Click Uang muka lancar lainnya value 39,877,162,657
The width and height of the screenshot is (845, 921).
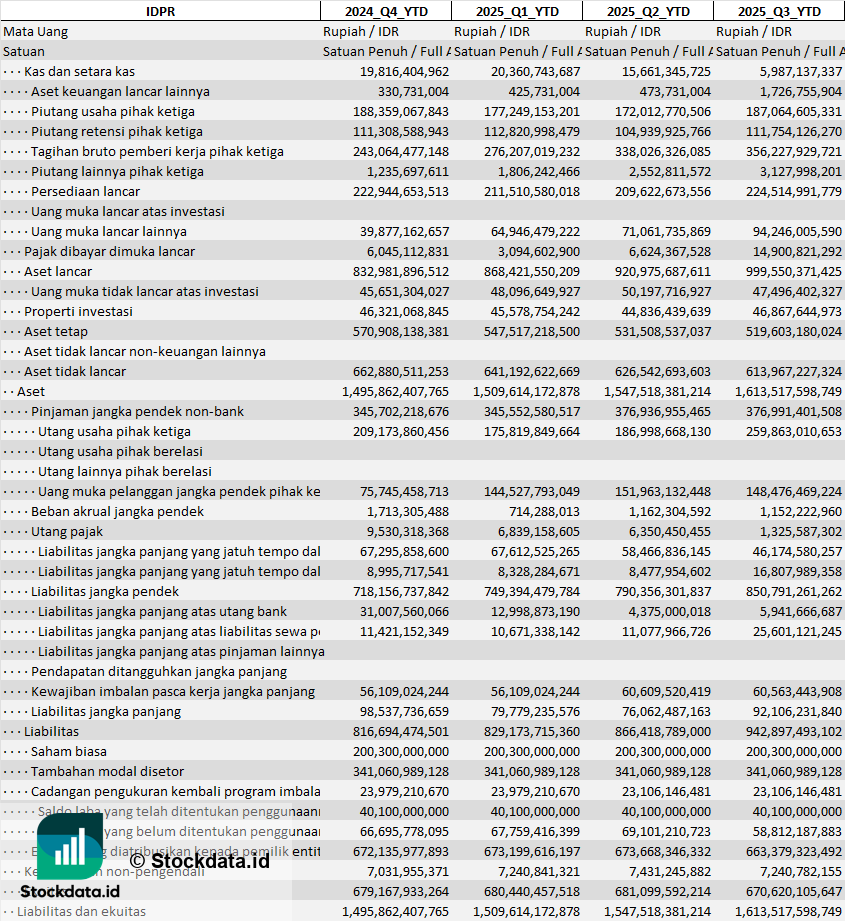405,231
